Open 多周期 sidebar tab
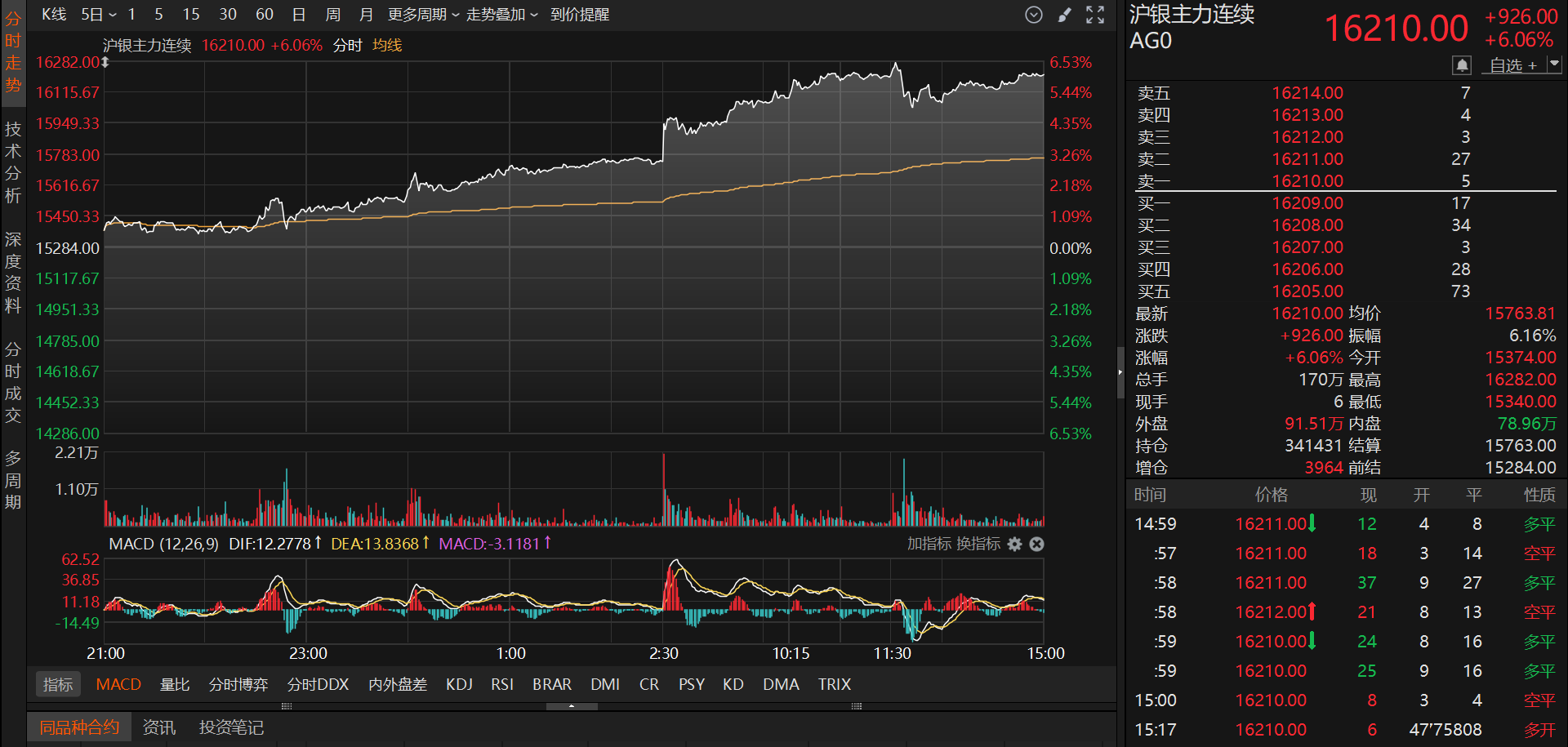1568x747 pixels. 13,480
